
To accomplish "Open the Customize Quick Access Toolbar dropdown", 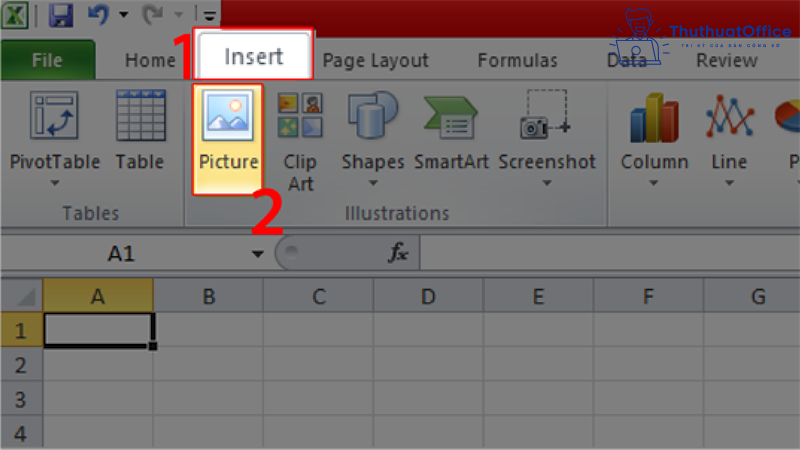I will (x=209, y=15).
